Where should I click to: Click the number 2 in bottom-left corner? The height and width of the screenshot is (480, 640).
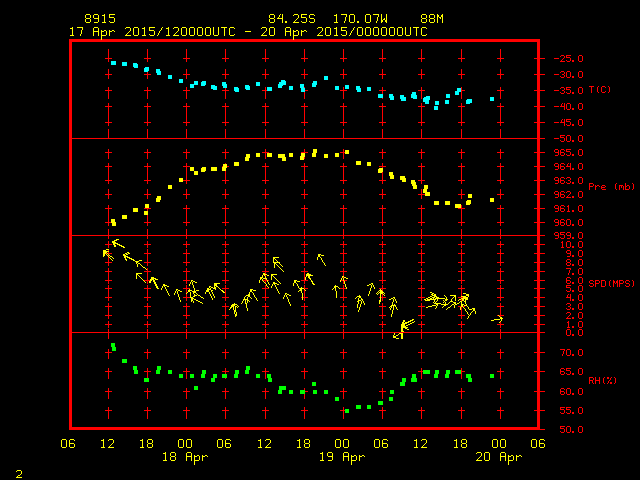click(x=18, y=471)
